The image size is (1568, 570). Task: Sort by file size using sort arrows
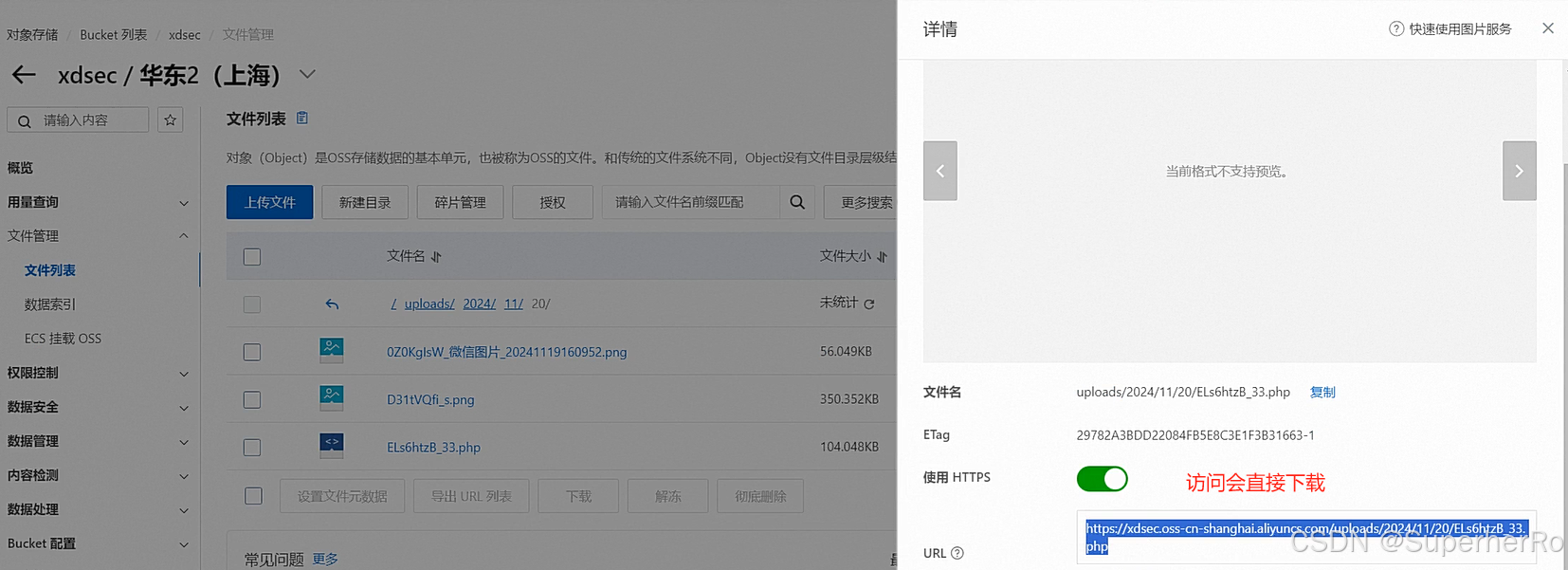[x=882, y=257]
